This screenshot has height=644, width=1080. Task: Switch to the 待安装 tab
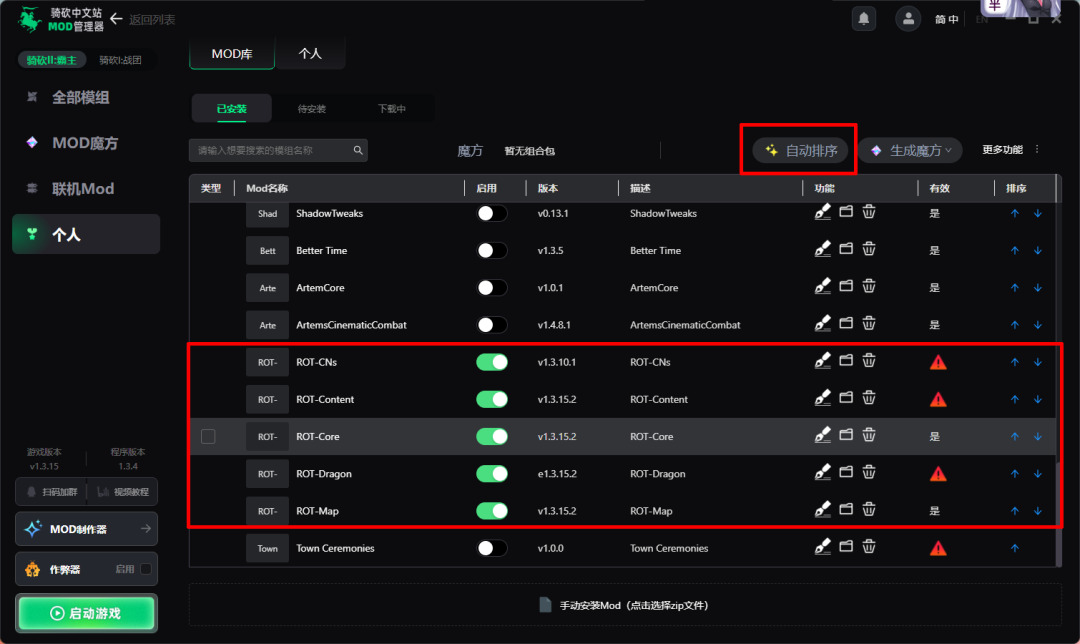click(311, 109)
